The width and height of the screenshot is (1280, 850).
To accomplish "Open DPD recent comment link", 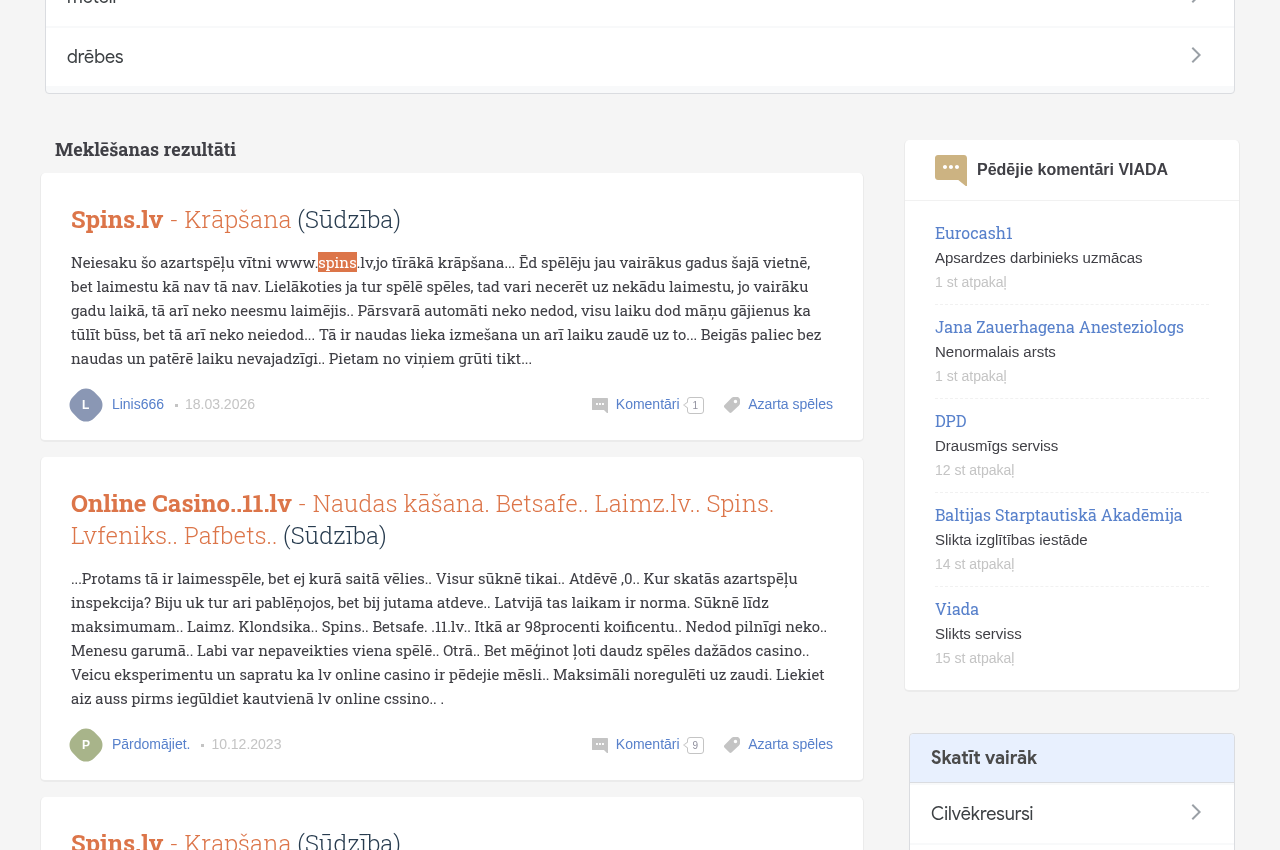I will [951, 421].
